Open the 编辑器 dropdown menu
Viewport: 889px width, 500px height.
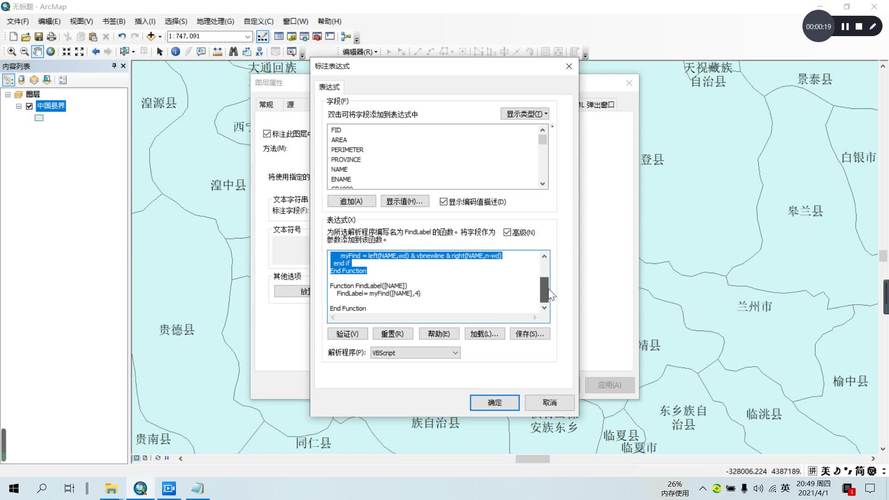coord(359,52)
